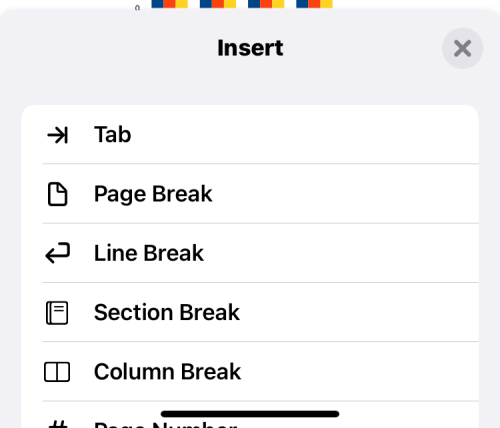500x428 pixels.
Task: Tap the Page Break document icon
Action: [57, 194]
